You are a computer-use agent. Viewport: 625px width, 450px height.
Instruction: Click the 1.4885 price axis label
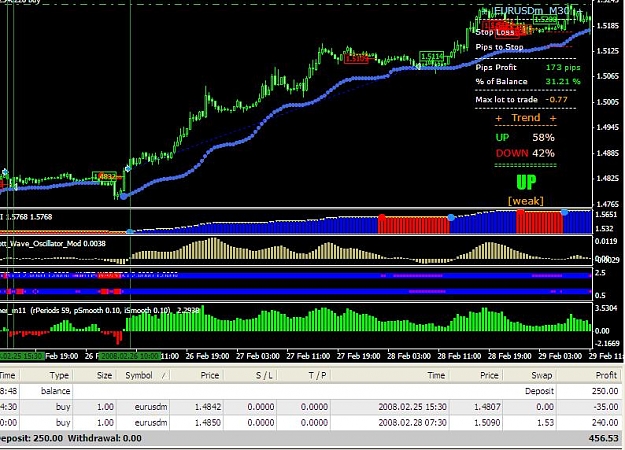pyautogui.click(x=608, y=153)
